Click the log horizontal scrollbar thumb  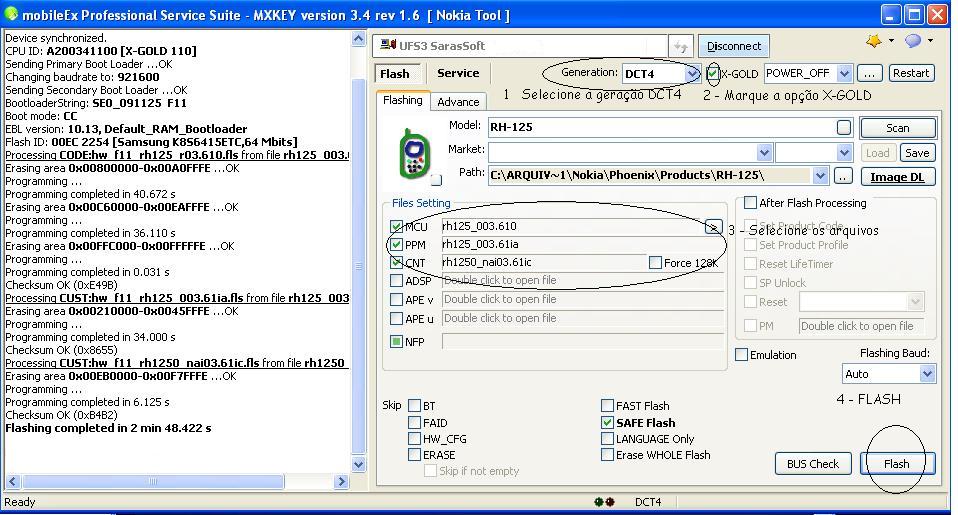(153, 481)
